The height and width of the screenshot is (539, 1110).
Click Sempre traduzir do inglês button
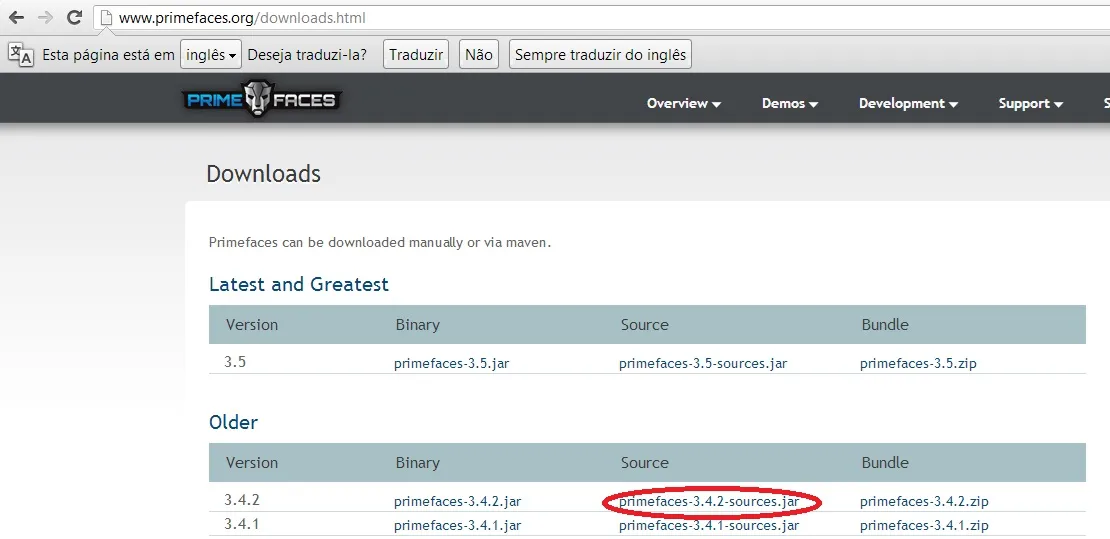click(600, 55)
